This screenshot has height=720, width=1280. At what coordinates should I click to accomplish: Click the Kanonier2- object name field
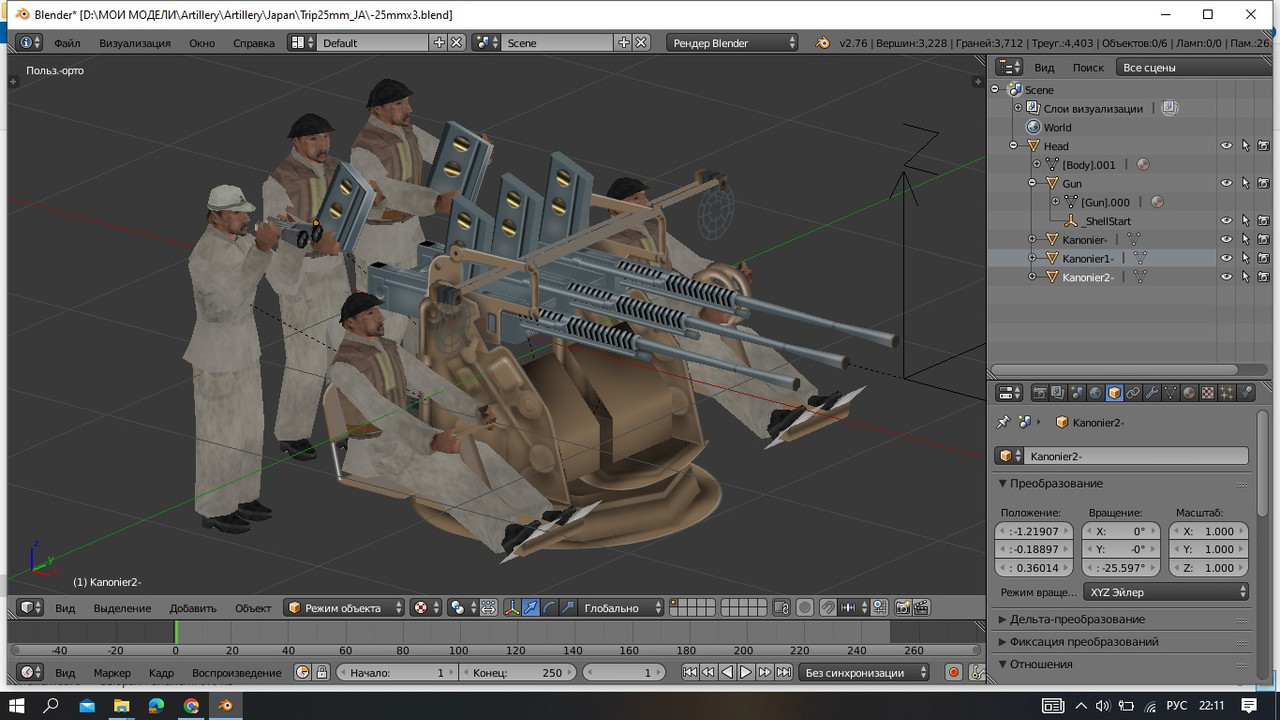1136,456
